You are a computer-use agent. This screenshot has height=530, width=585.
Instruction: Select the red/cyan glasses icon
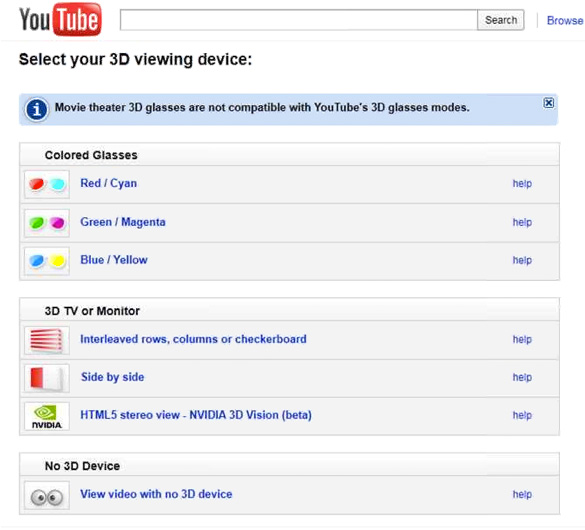pyautogui.click(x=47, y=184)
